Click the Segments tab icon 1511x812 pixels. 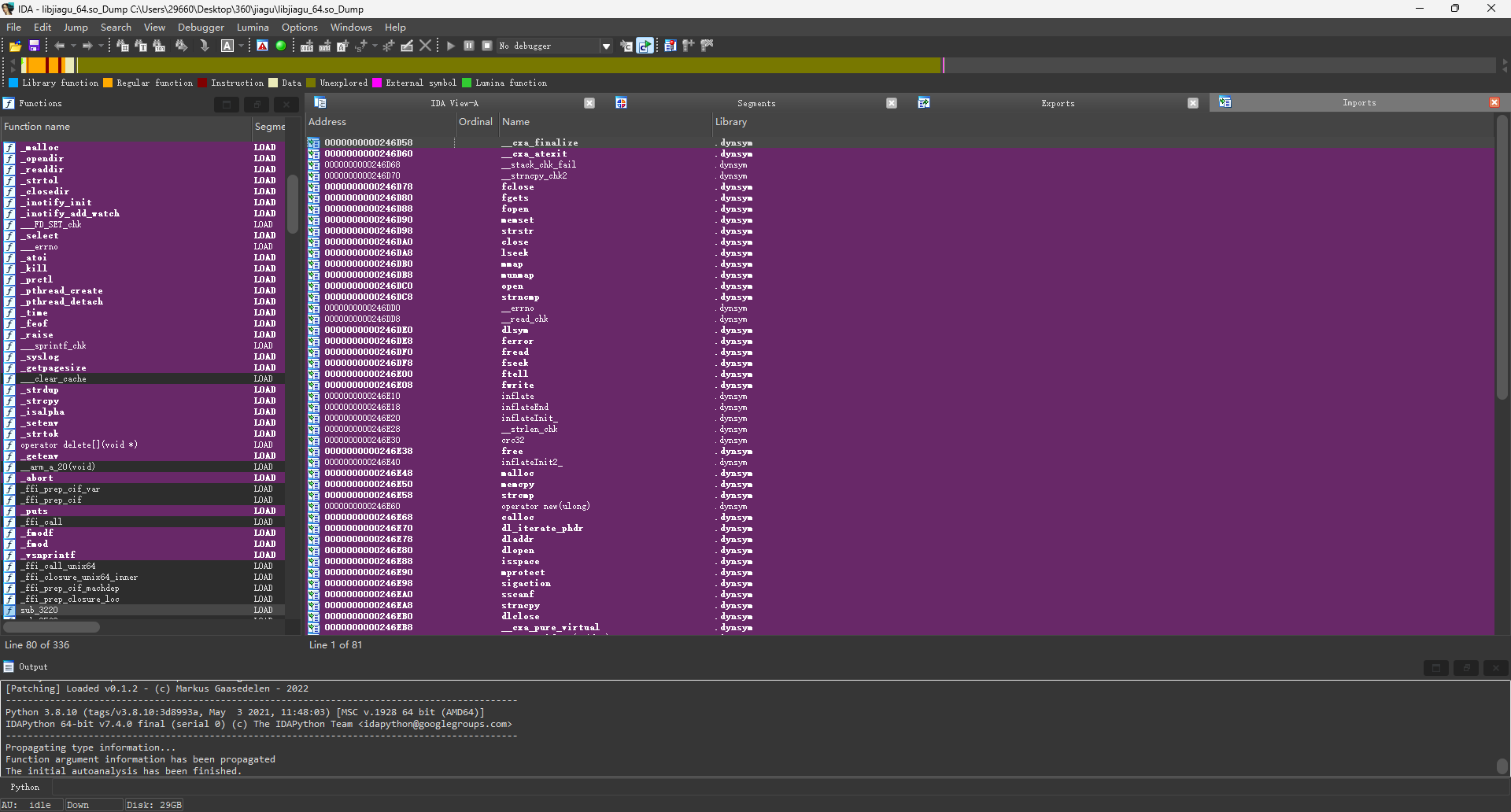pyautogui.click(x=621, y=102)
